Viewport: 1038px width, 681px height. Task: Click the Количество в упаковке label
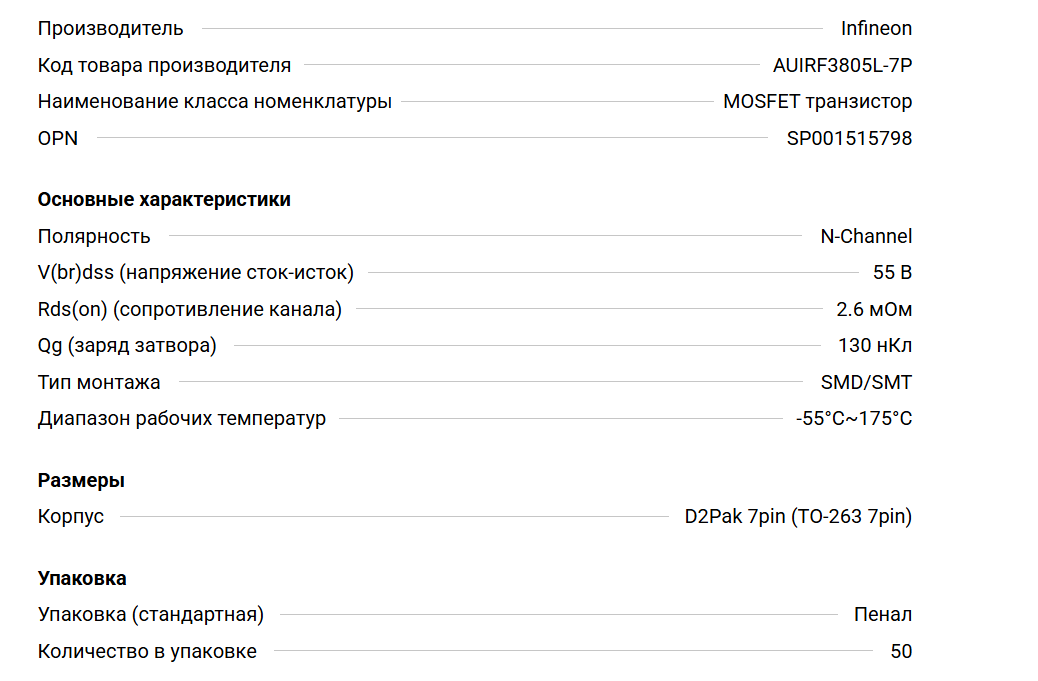click(x=147, y=652)
